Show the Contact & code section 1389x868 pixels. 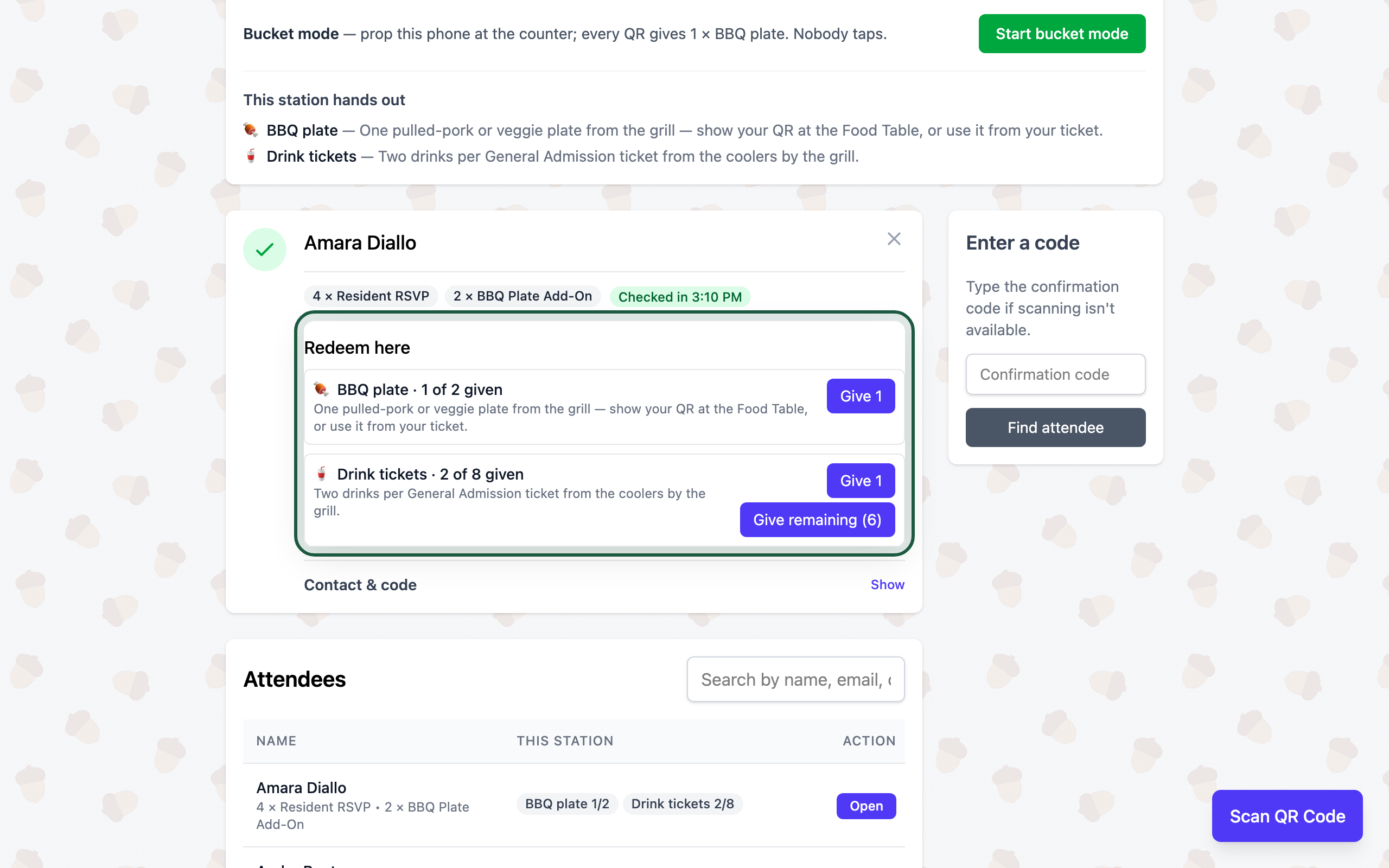(887, 584)
